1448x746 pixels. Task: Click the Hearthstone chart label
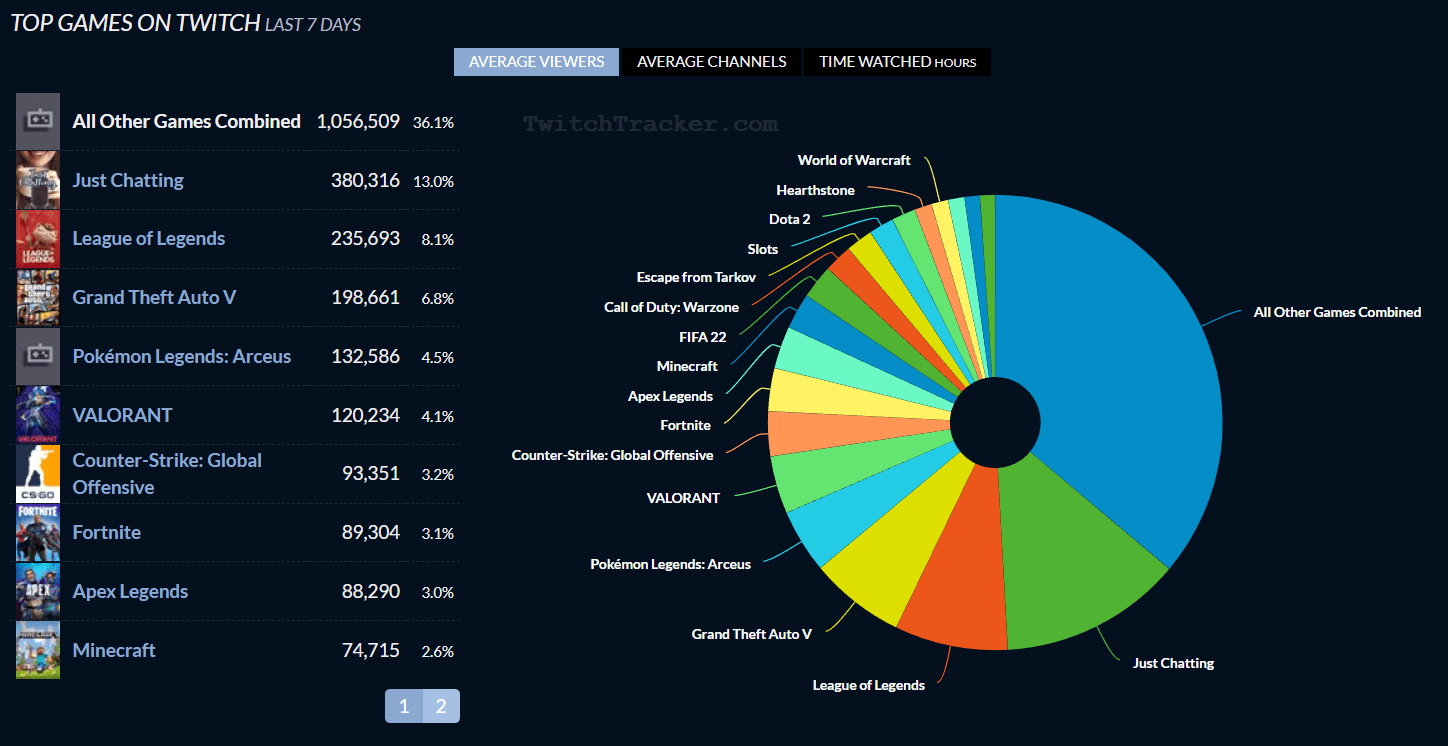click(x=815, y=190)
